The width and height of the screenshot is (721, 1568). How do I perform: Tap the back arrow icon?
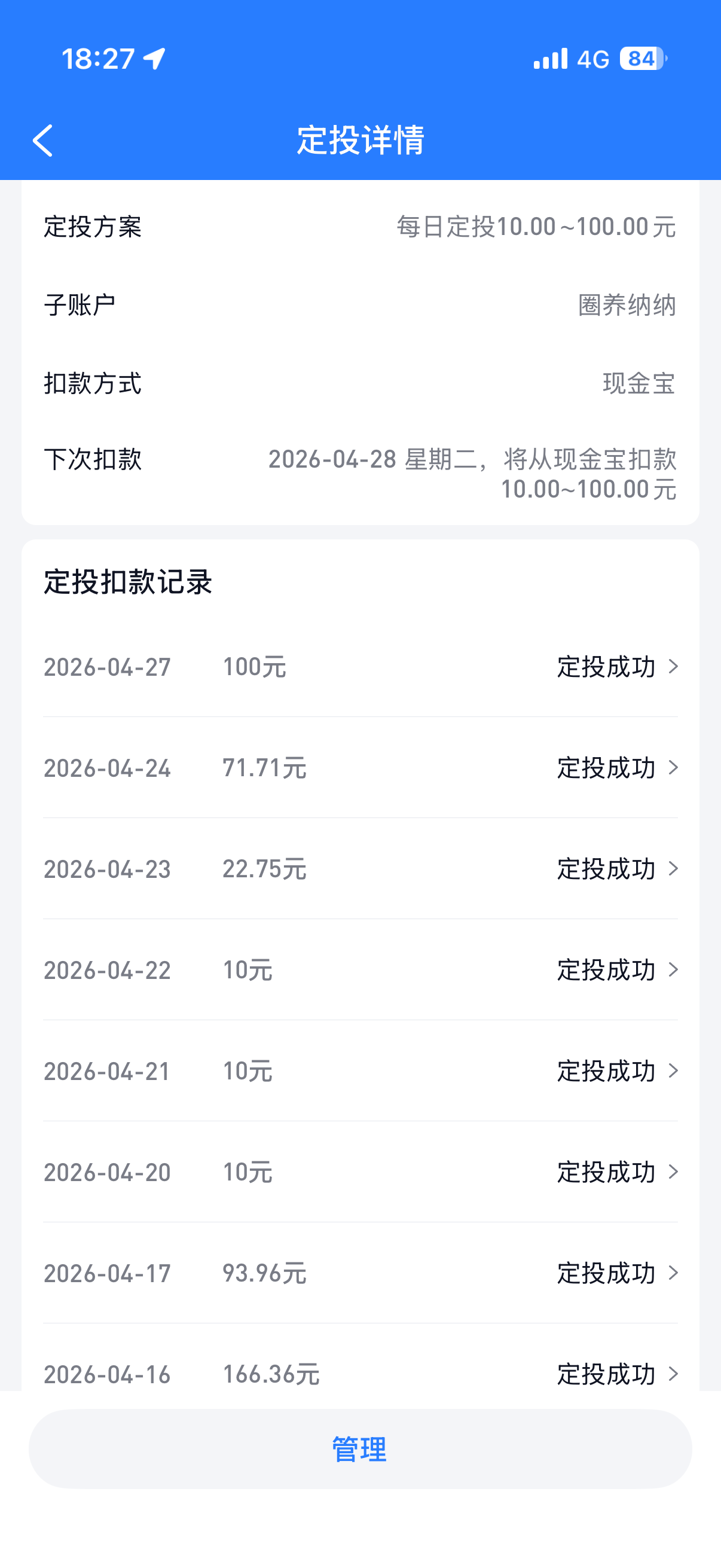click(42, 141)
